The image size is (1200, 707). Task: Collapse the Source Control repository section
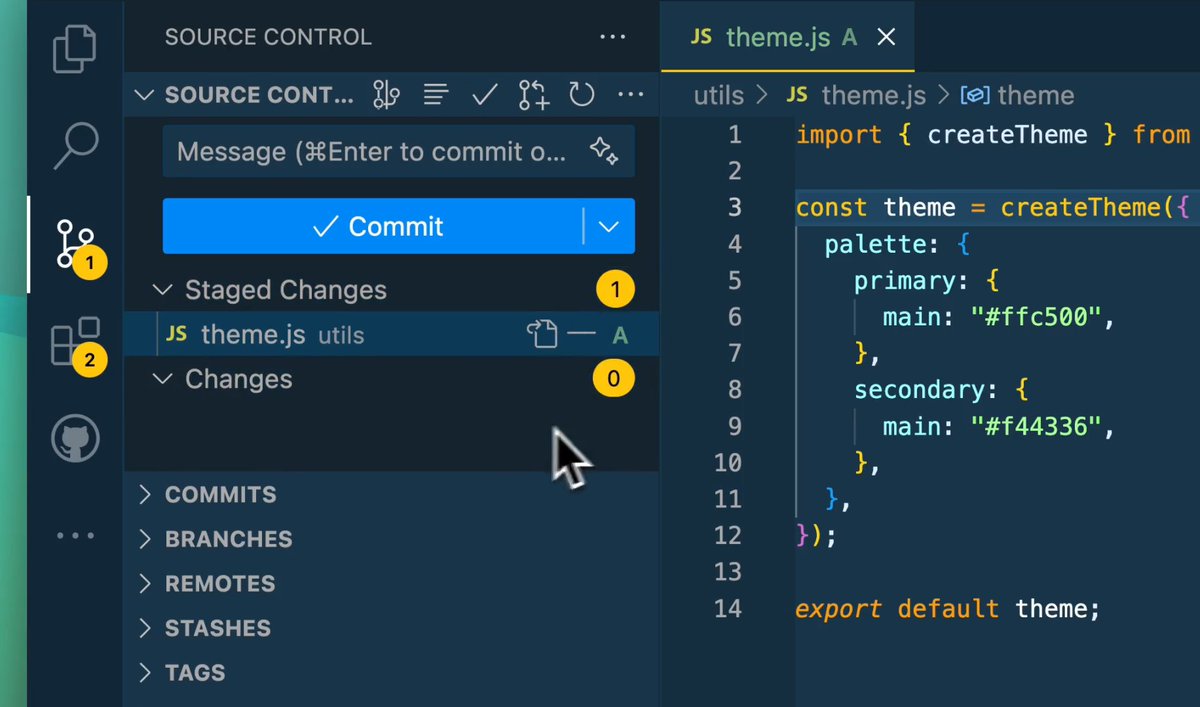[x=144, y=95]
